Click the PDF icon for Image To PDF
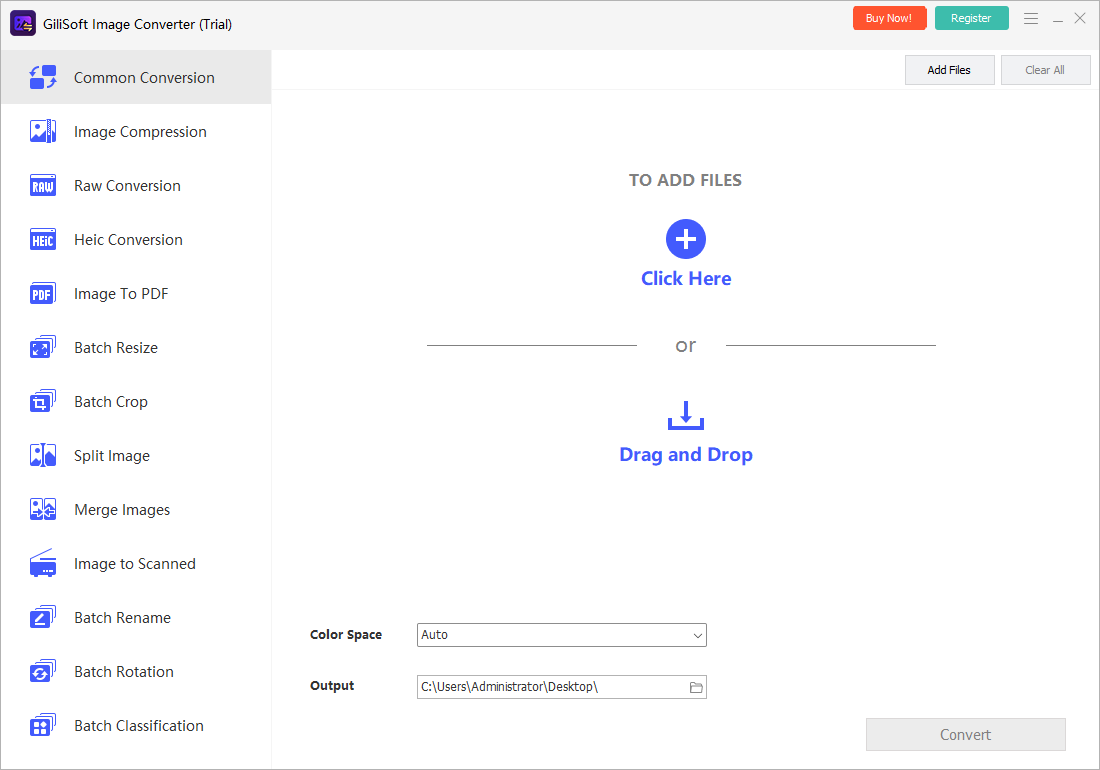Viewport: 1100px width, 770px height. pos(43,293)
